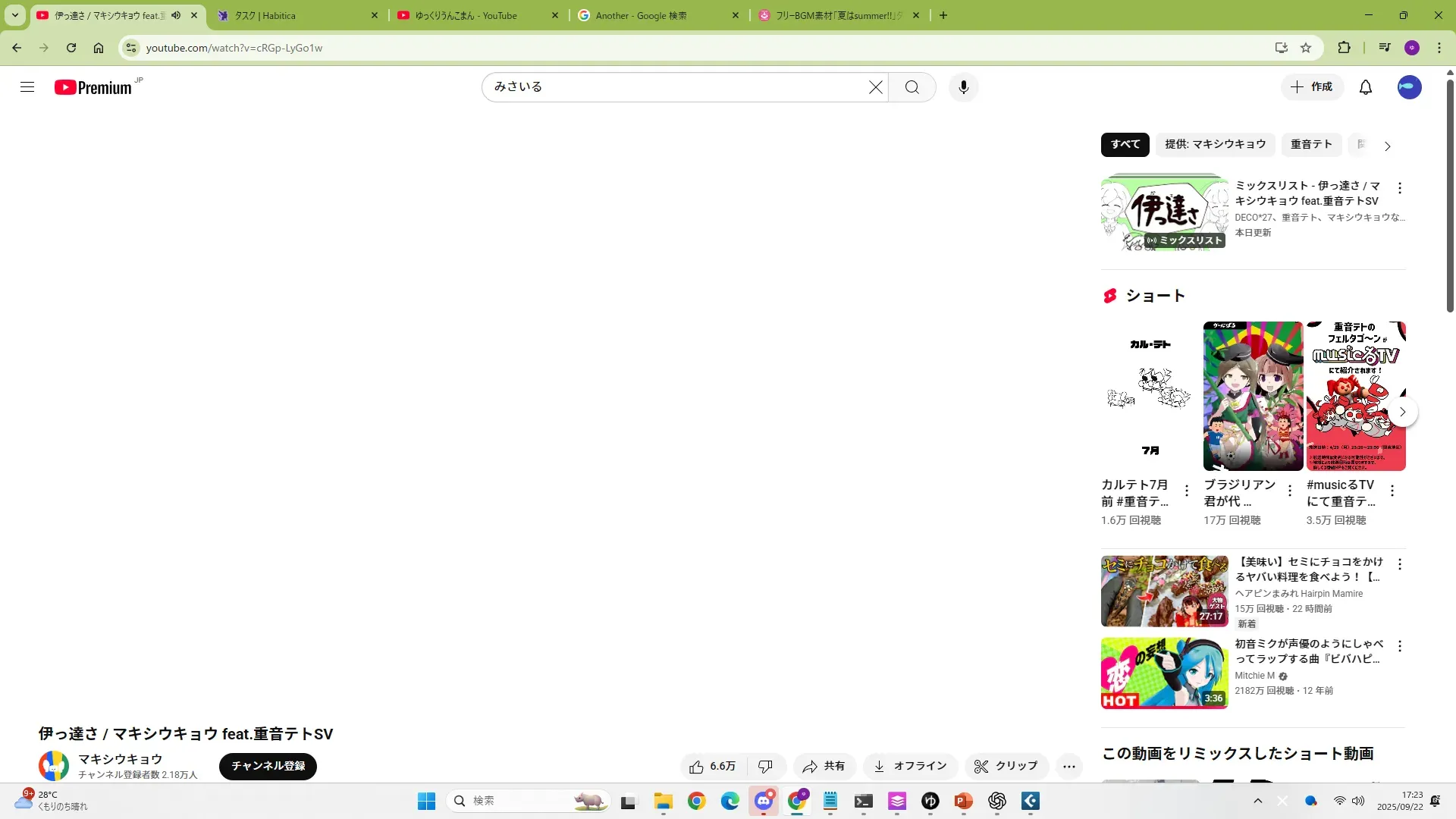
Task: Open the YouTube hamburger guide menu
Action: click(x=27, y=87)
